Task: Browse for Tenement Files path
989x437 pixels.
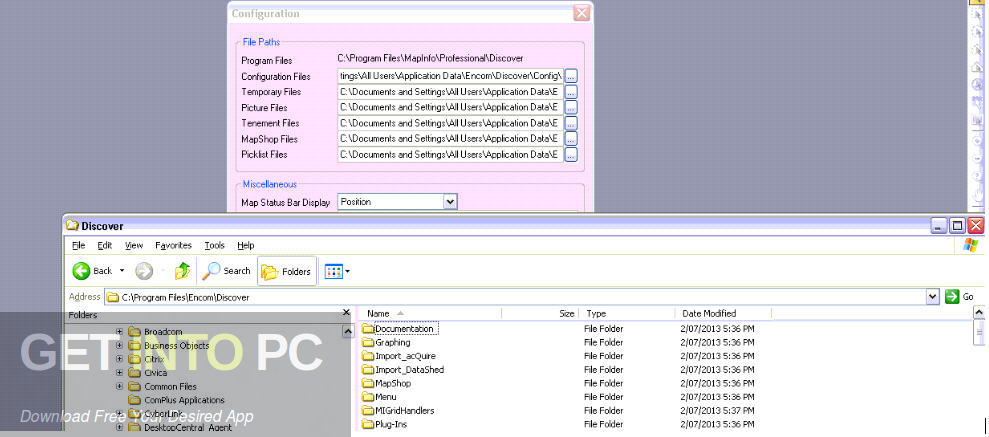Action: 571,123
